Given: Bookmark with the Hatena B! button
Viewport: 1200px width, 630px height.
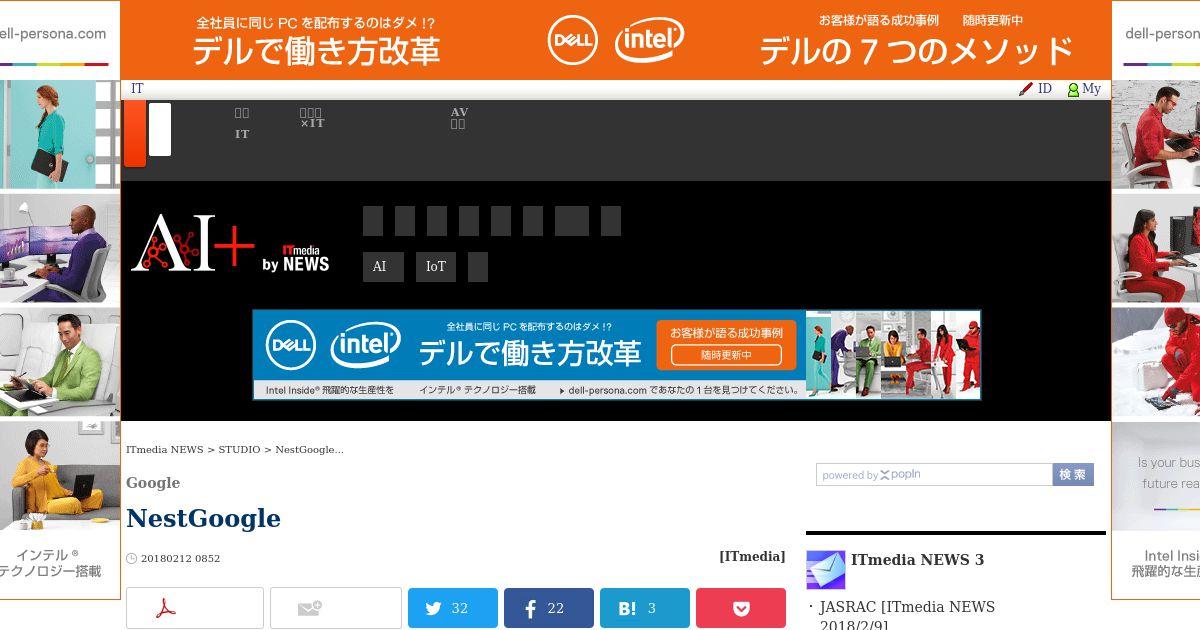Looking at the screenshot, I should (645, 608).
